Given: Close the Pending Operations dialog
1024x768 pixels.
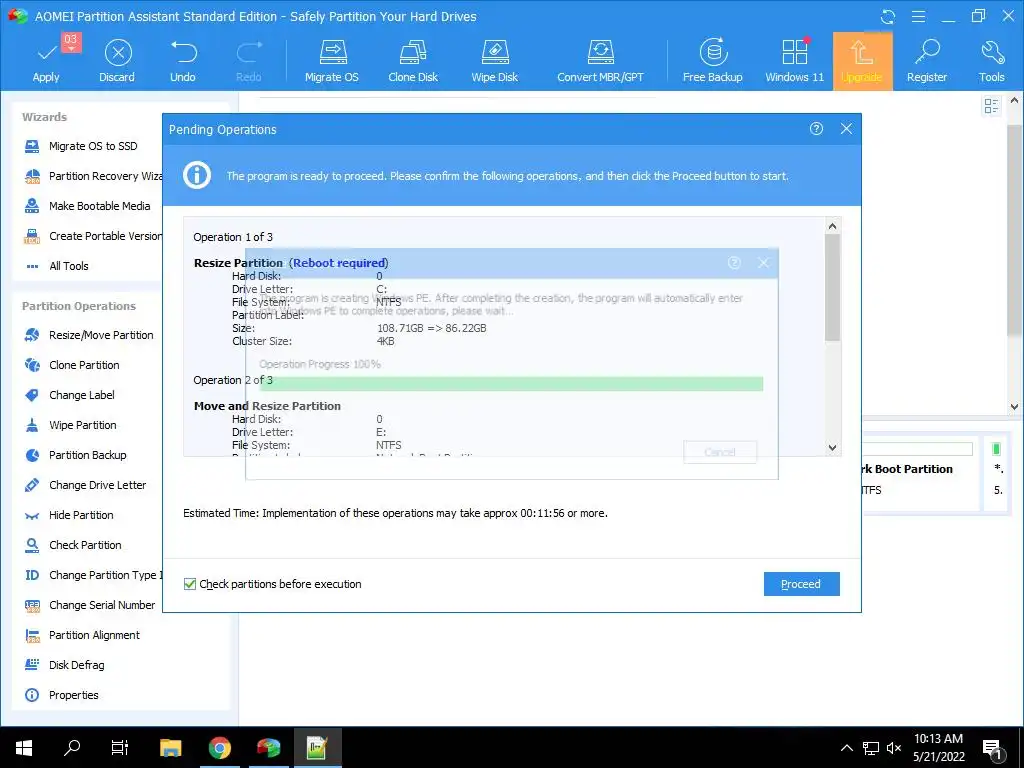Looking at the screenshot, I should tap(846, 129).
